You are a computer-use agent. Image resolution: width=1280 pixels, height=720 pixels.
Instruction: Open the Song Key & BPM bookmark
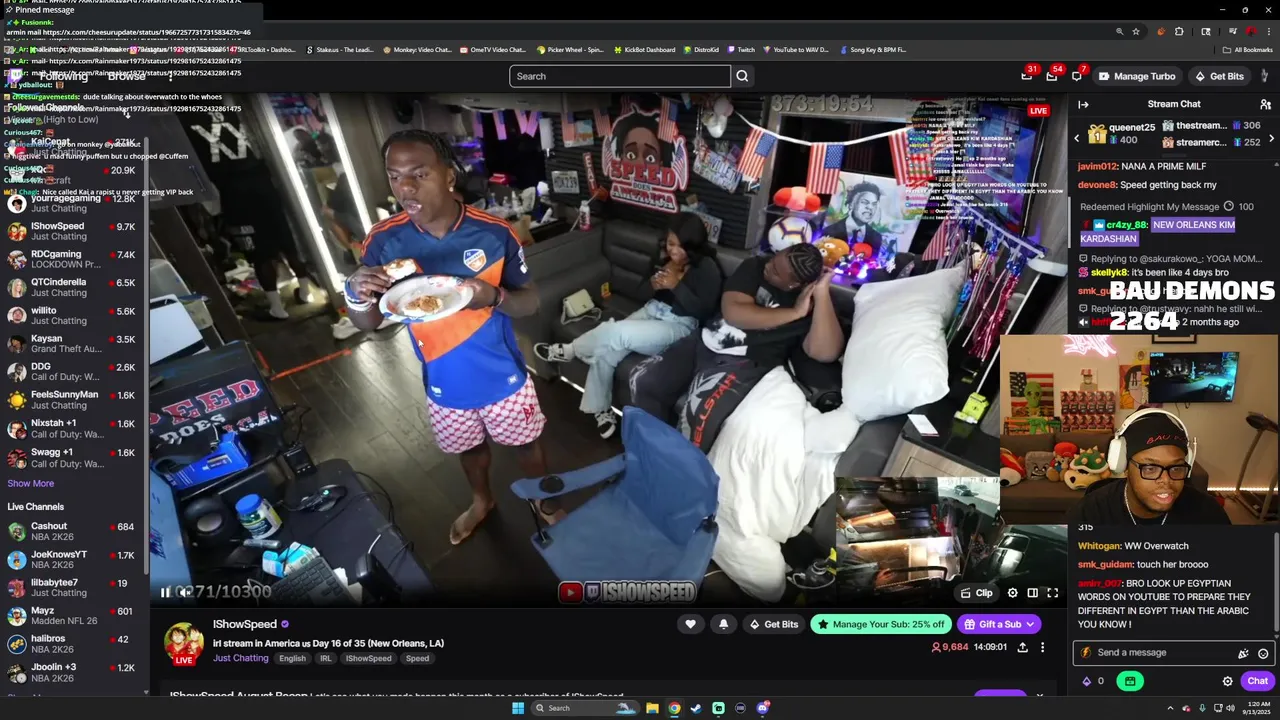coord(873,49)
